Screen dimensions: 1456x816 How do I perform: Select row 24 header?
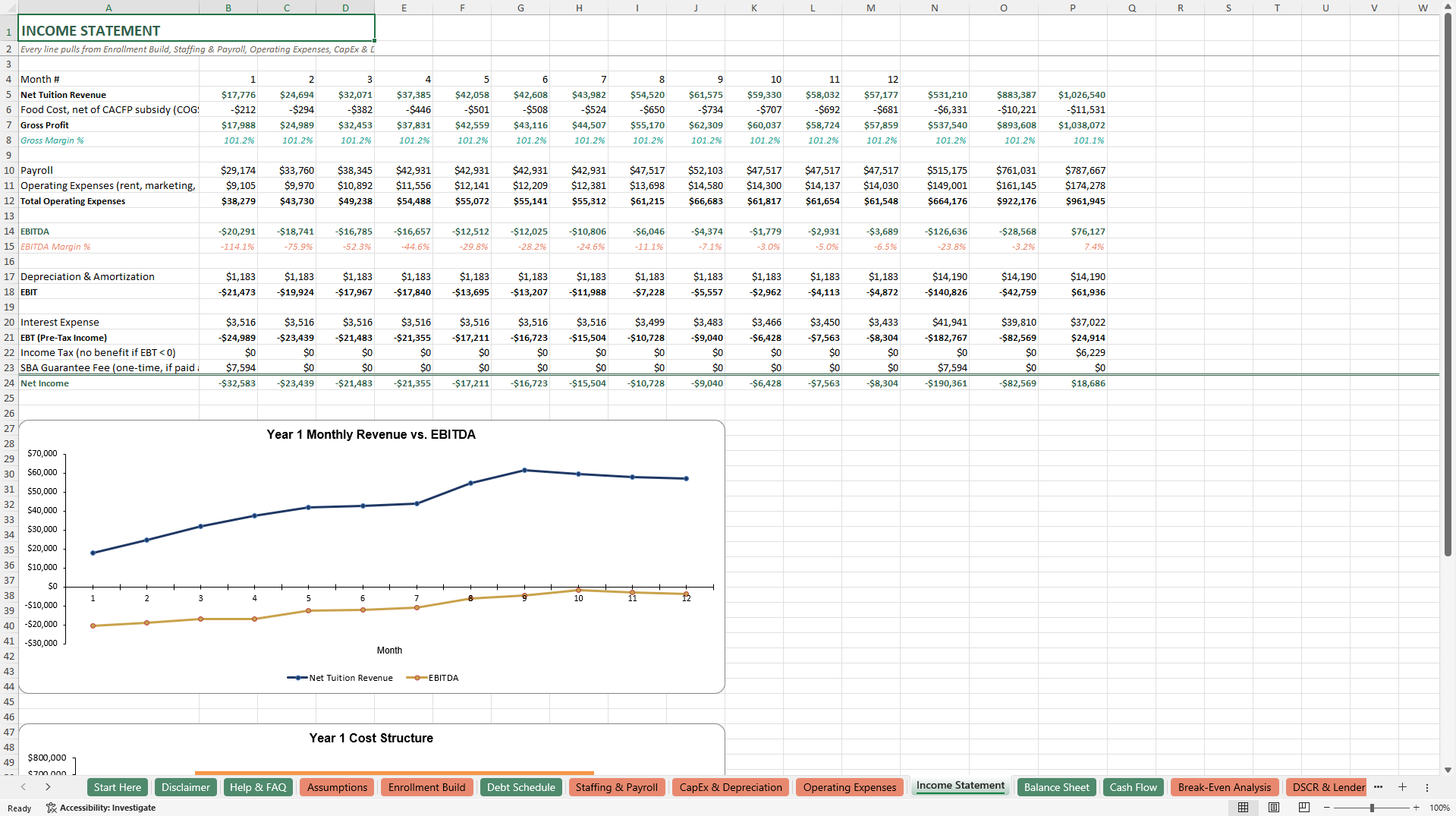click(x=9, y=383)
